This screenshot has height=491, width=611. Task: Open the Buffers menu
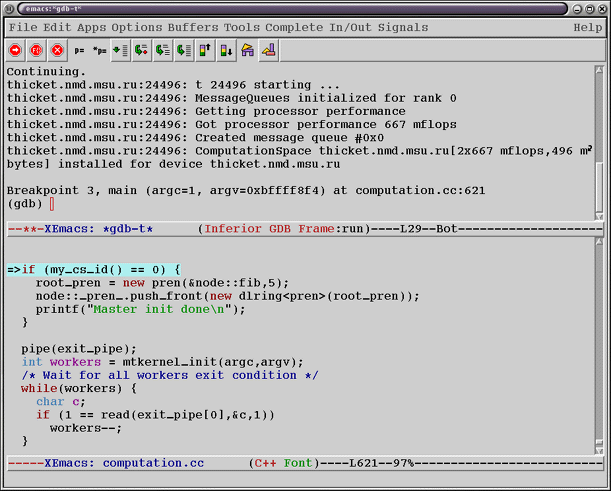(193, 27)
